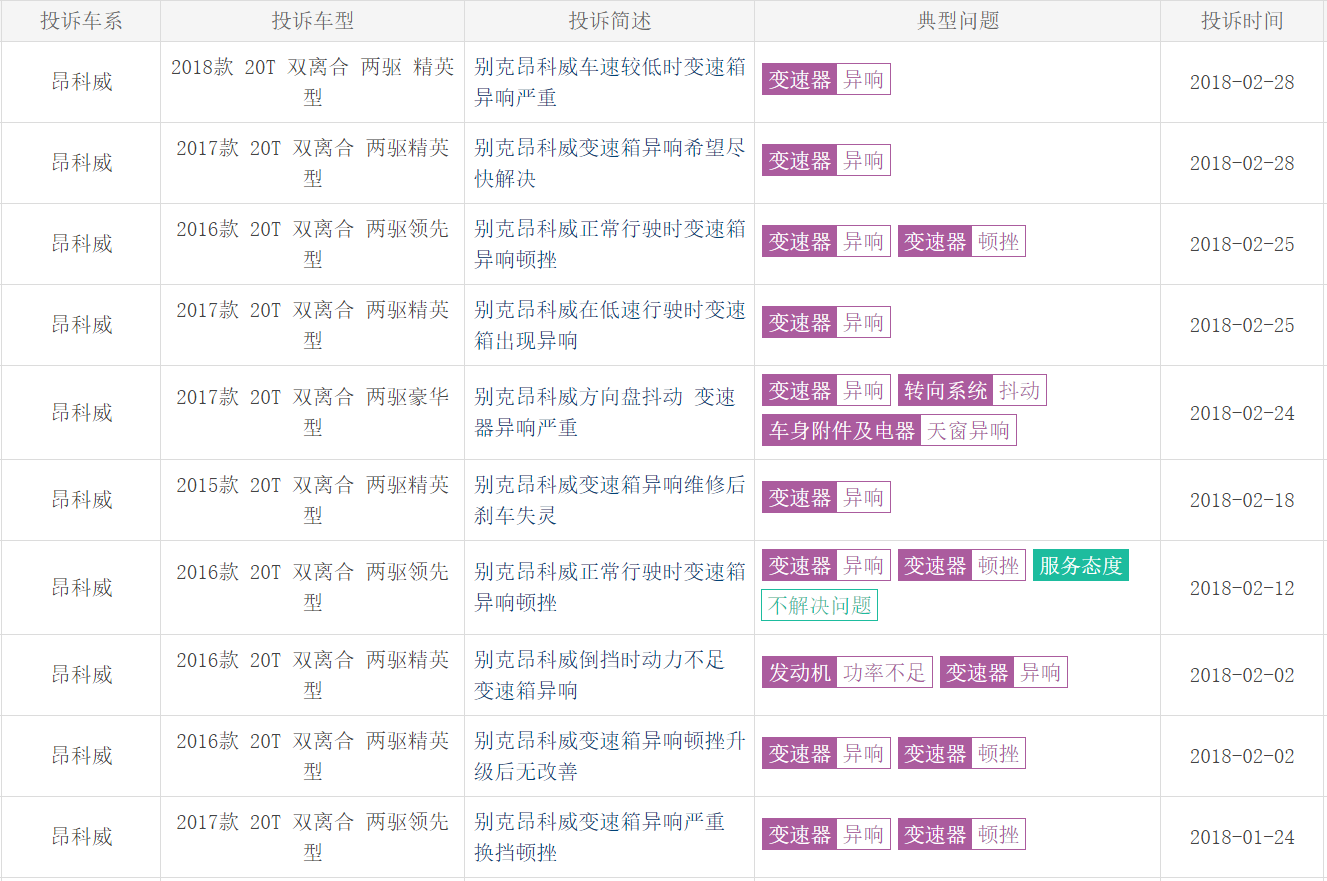Click 变速器 顿挫 tag in 2018-01-24 row
1327x881 pixels.
(962, 834)
